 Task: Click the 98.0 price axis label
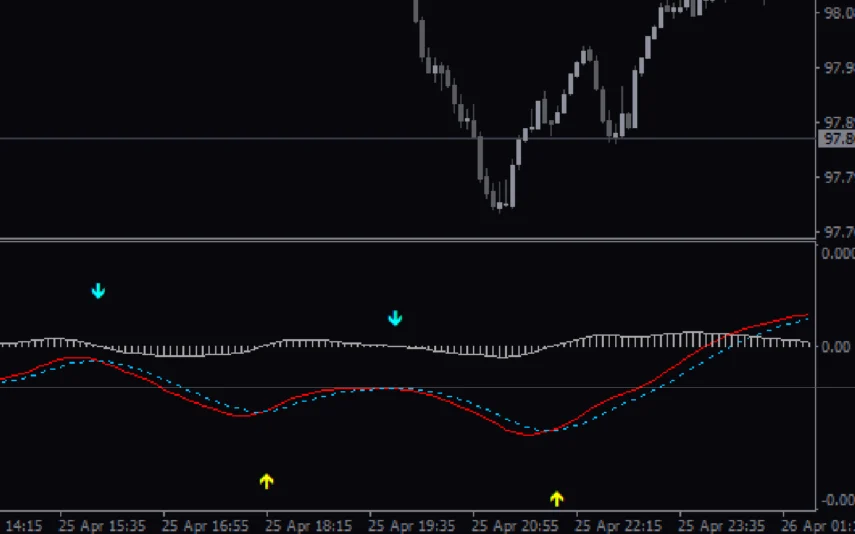(836, 13)
